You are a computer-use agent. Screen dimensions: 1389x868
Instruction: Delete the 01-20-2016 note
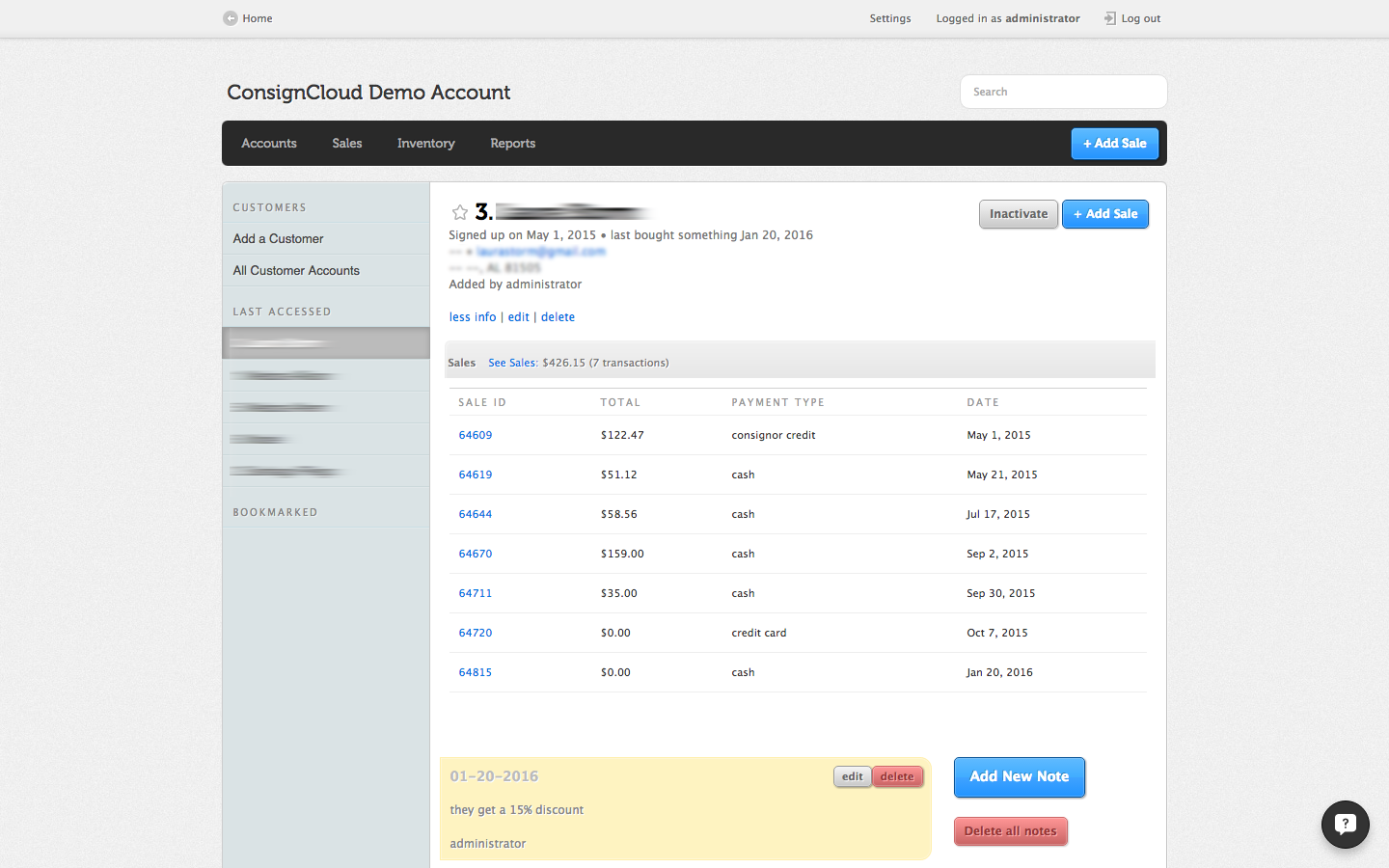click(x=897, y=777)
